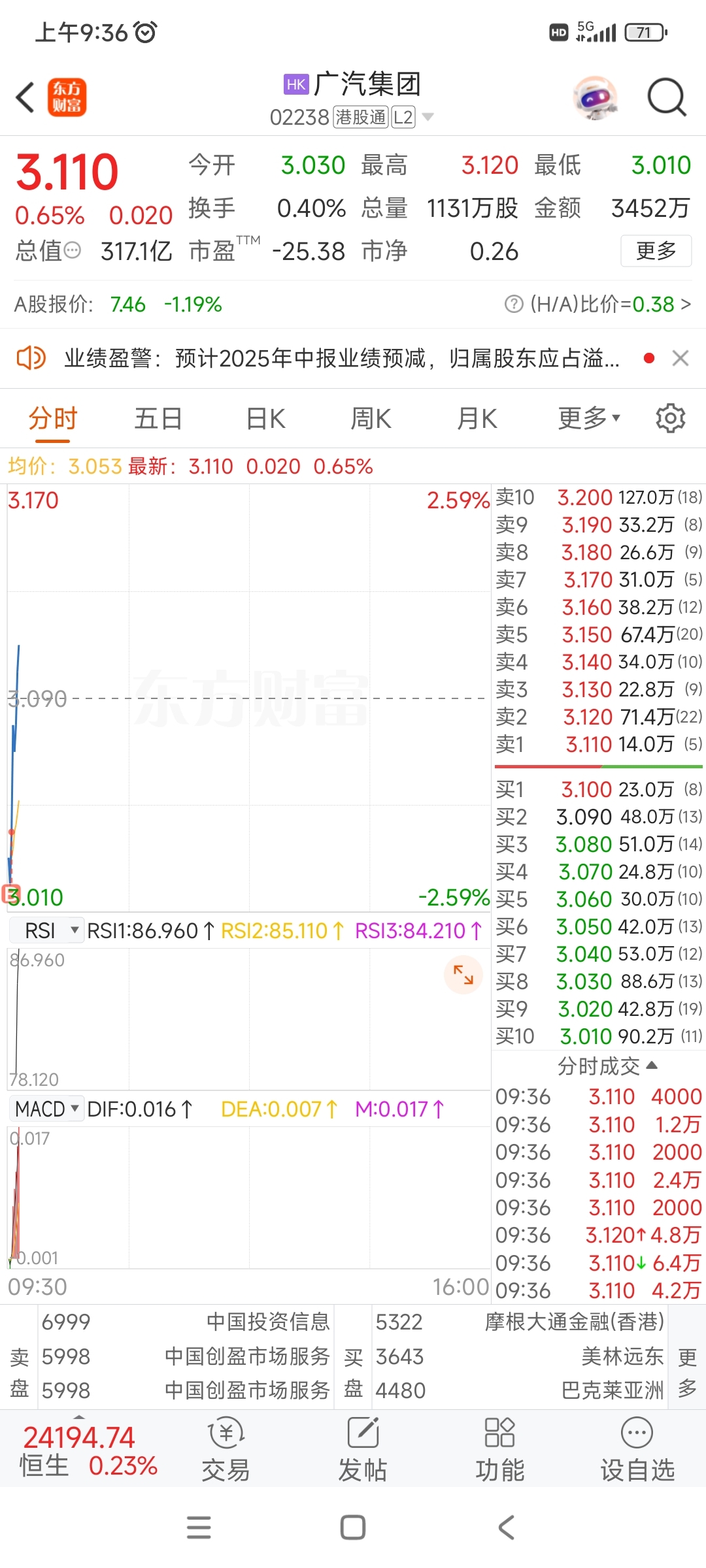This screenshot has width=706, height=1568.
Task: Open 发帖 post icon
Action: [363, 1449]
